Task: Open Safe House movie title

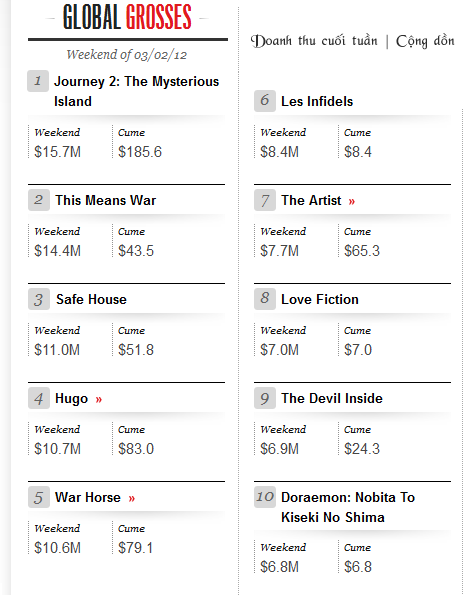Action: pyautogui.click(x=91, y=299)
